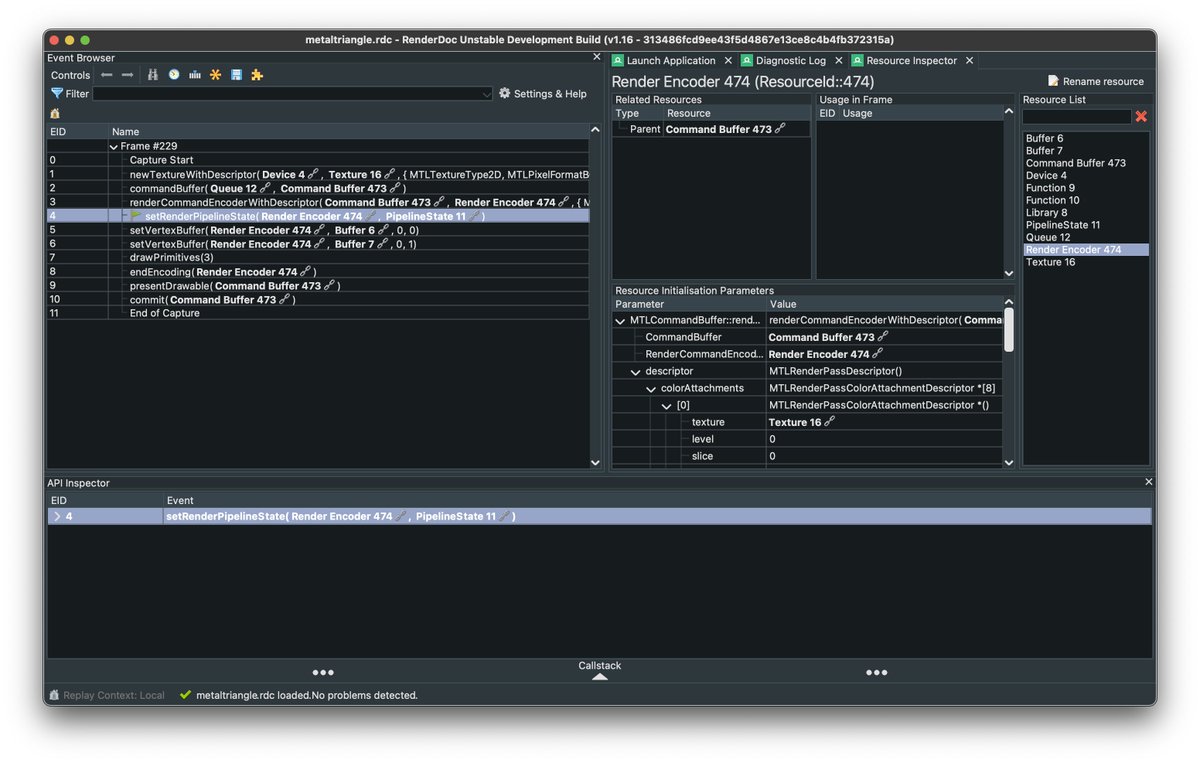The image size is (1200, 763).
Task: Follow link icon after Command Buffer 473 in presentDrawable
Action: pos(331,286)
